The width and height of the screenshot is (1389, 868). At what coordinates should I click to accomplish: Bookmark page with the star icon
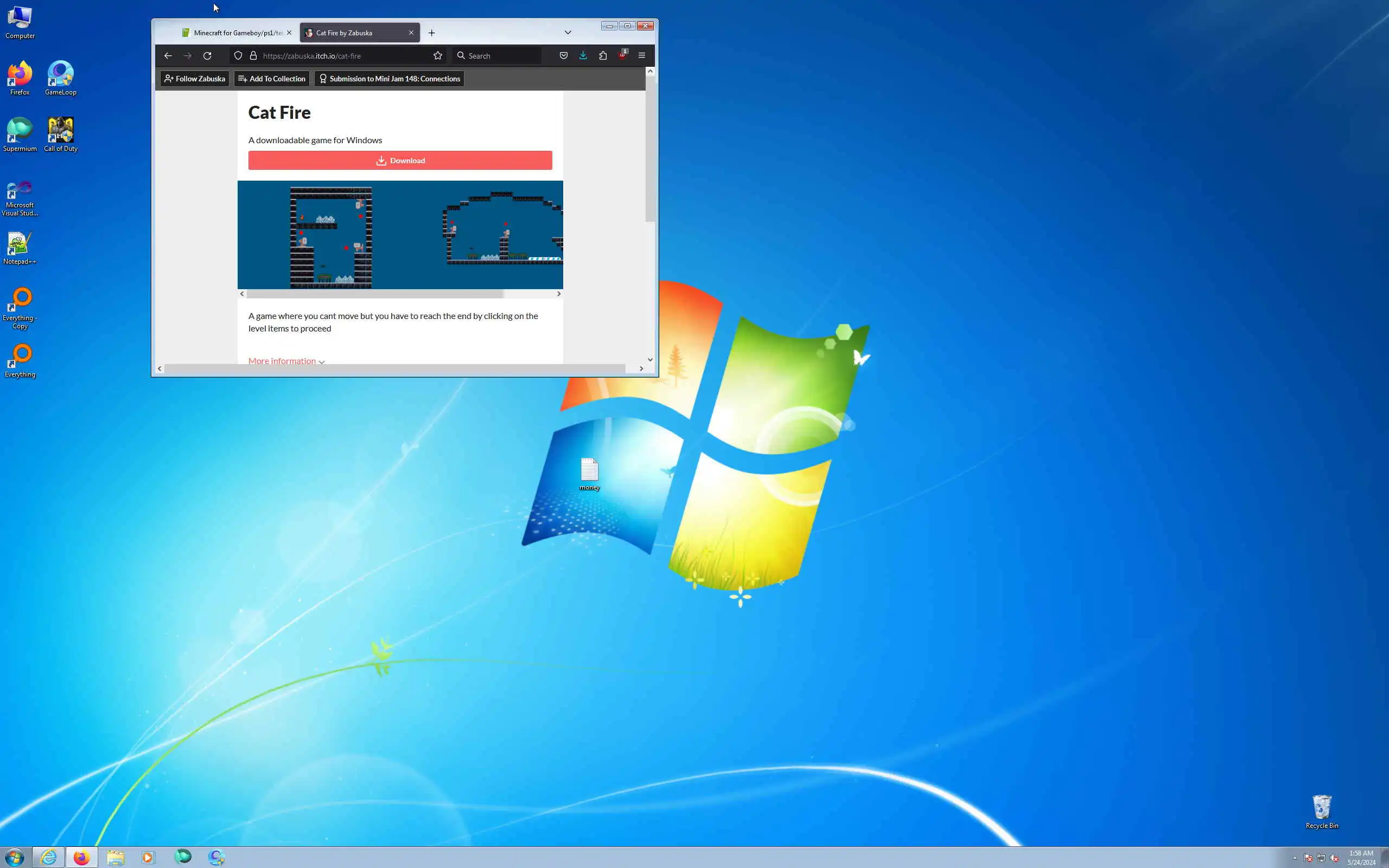(x=438, y=56)
